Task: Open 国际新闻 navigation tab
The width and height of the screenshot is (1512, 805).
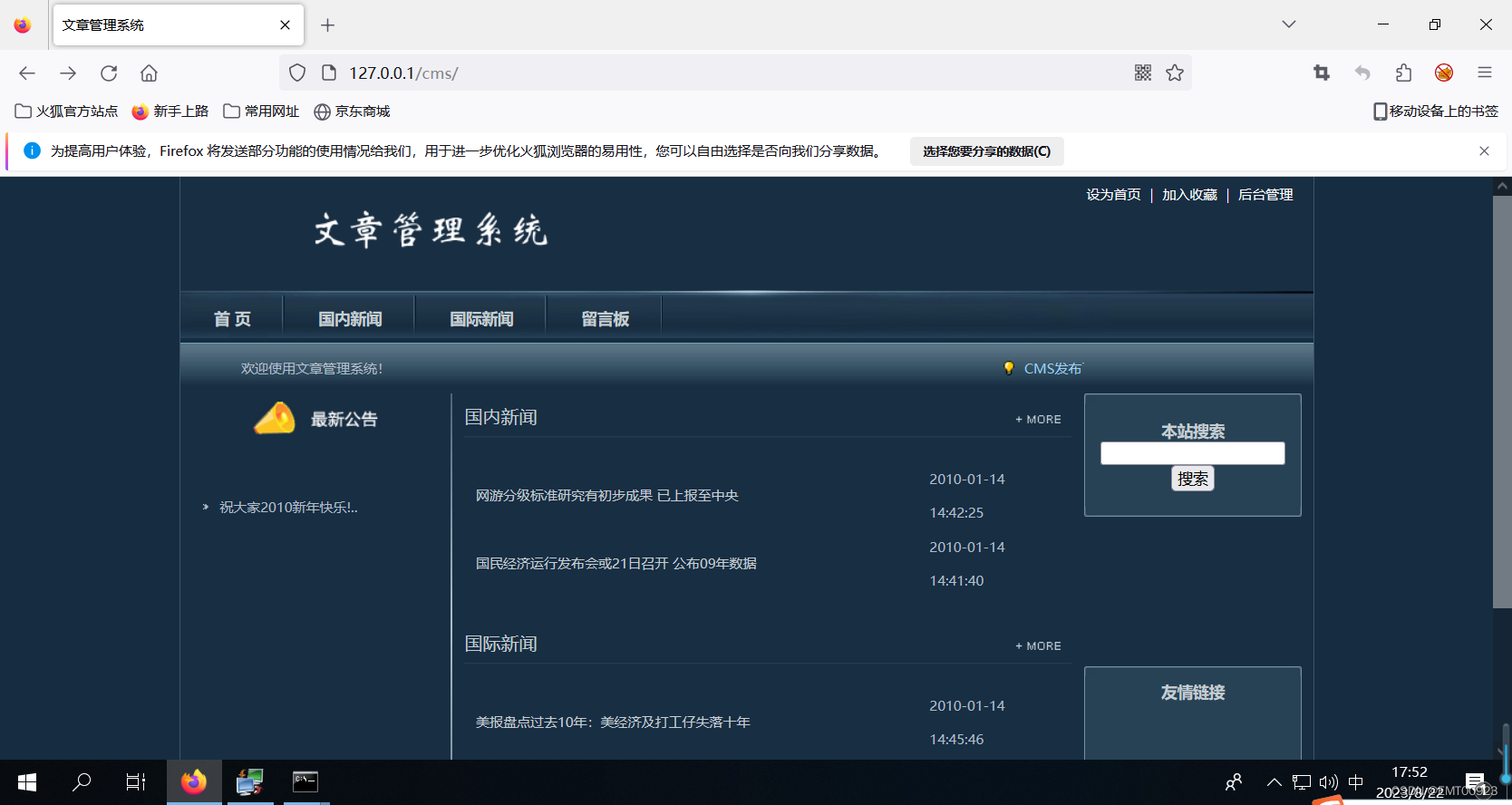Action: (x=481, y=319)
